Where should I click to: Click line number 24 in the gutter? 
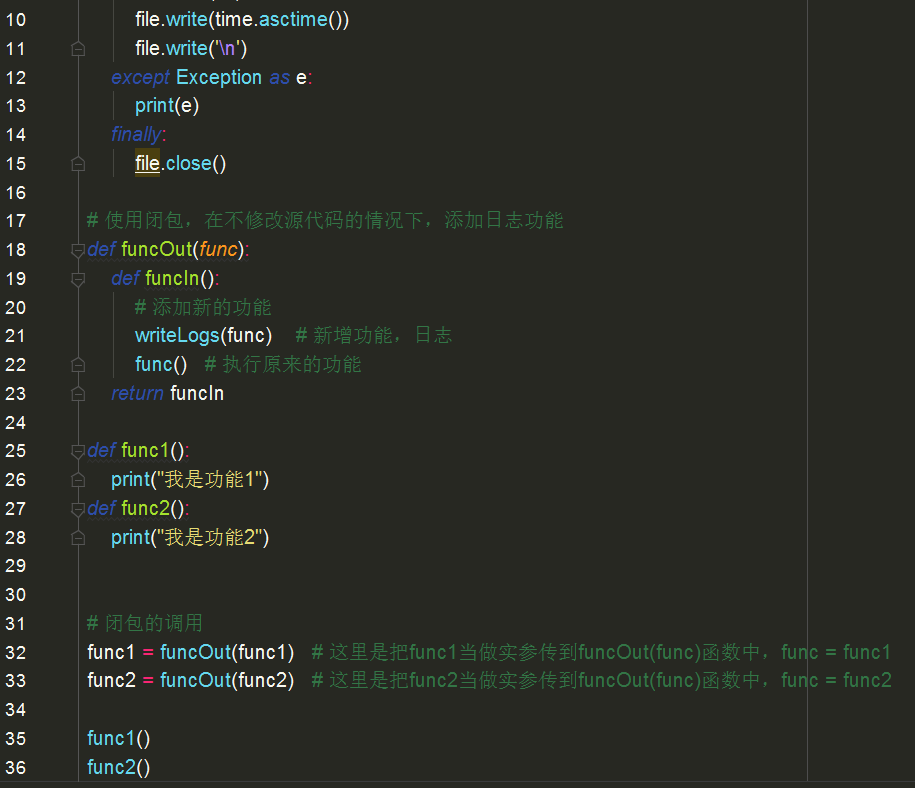pos(16,423)
